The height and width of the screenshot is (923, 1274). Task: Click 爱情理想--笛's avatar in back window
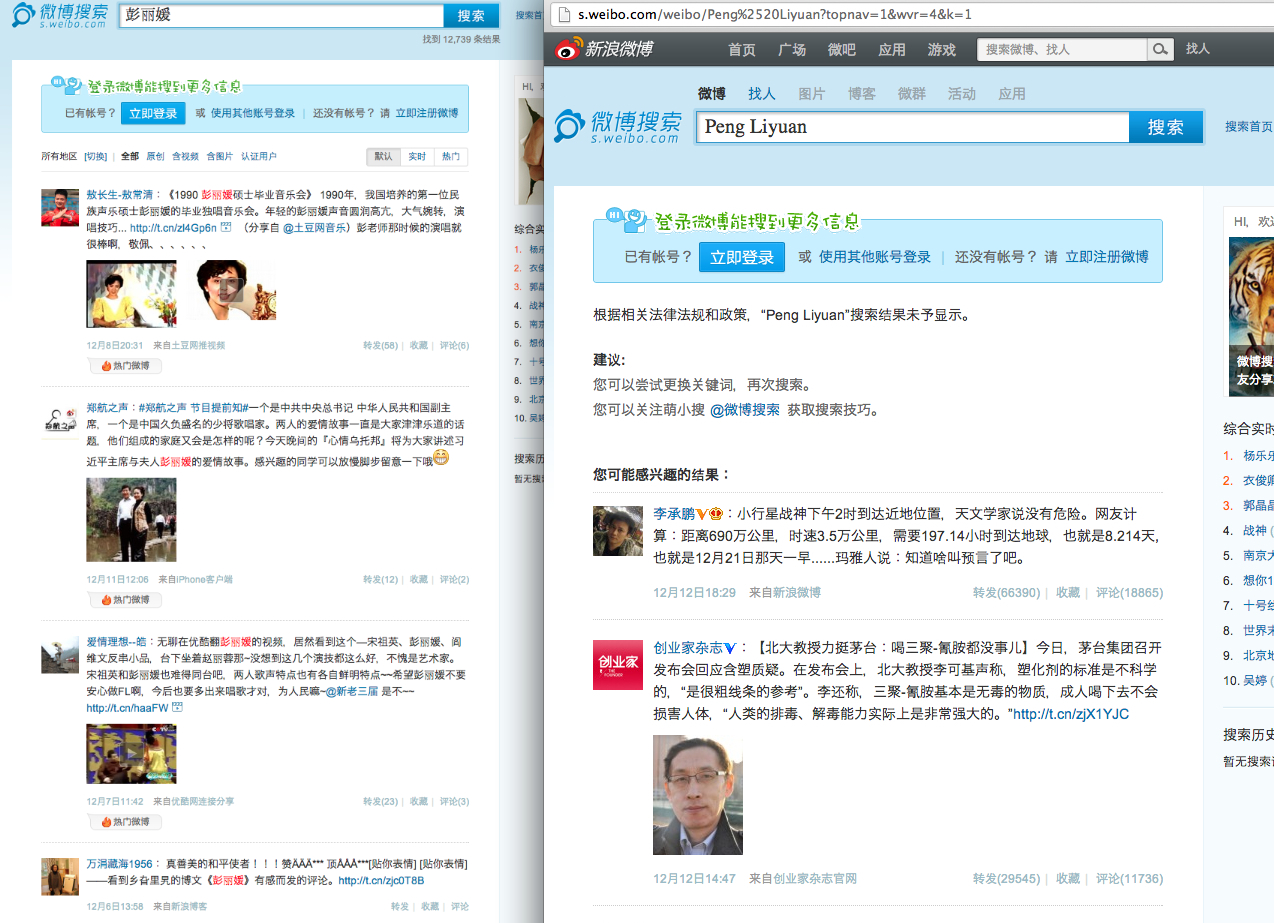point(60,654)
